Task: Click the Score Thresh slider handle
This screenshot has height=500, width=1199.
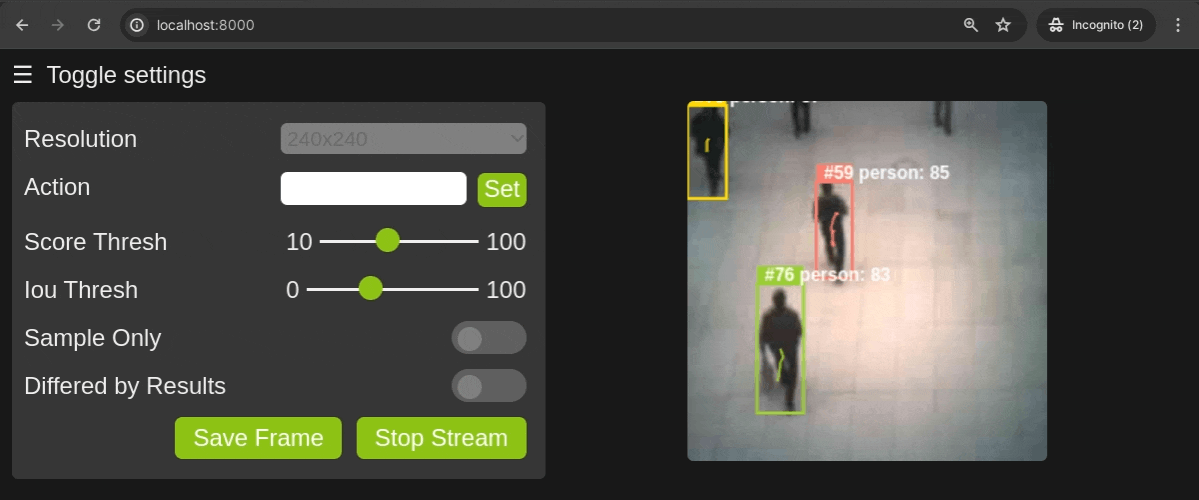Action: pyautogui.click(x=388, y=241)
